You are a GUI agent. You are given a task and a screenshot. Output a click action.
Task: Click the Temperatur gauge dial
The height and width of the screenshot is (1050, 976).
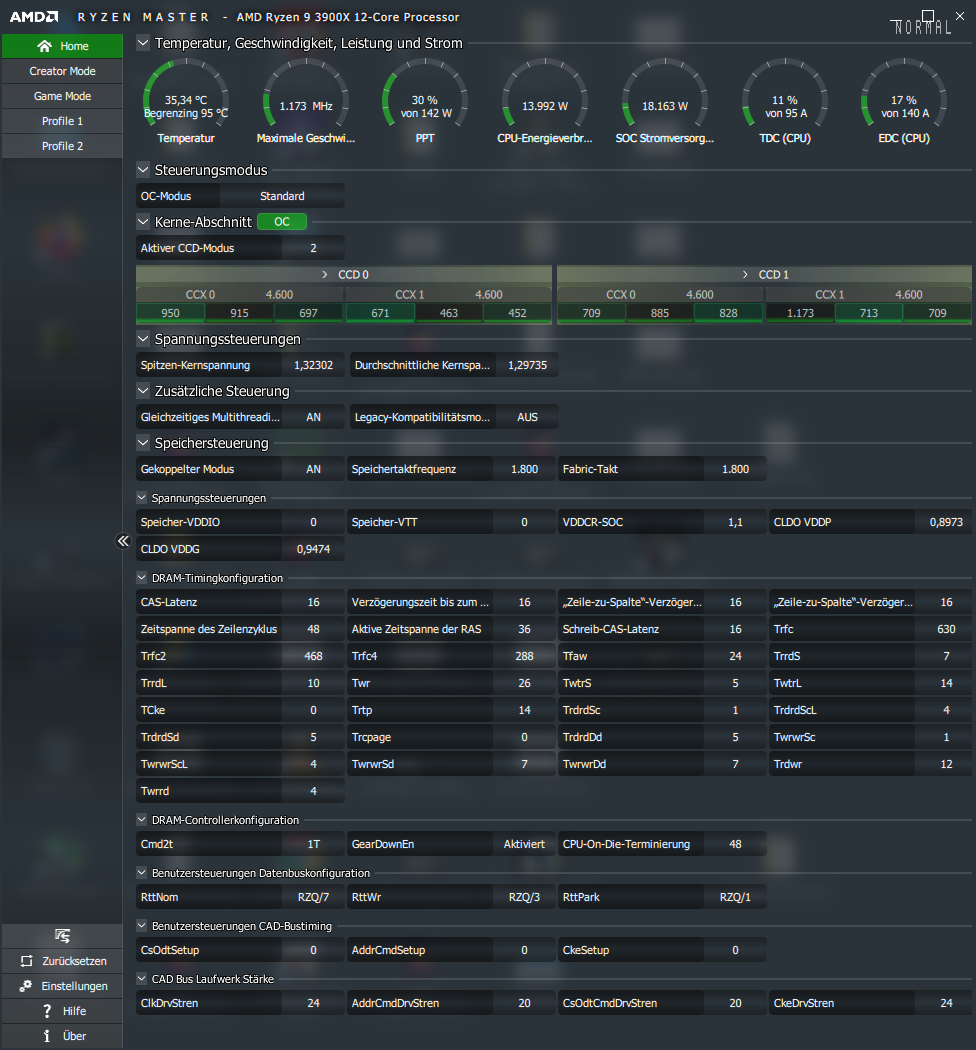[186, 93]
